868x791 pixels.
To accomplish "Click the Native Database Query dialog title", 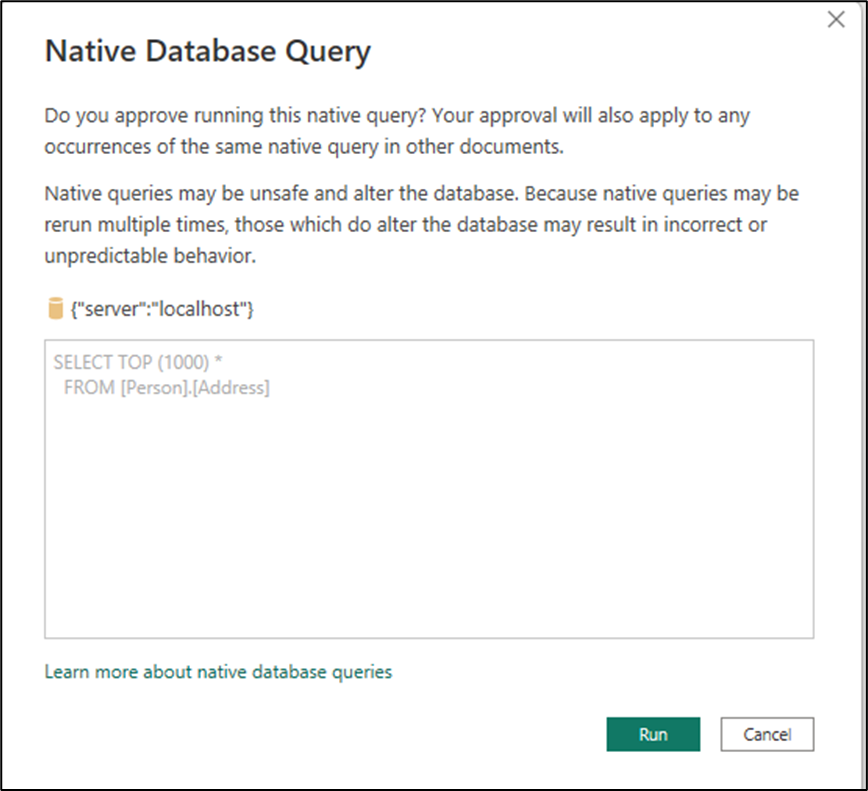I will tap(207, 50).
